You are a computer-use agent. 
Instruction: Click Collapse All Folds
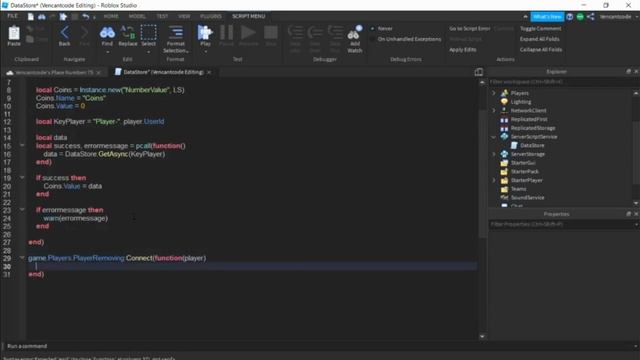541,50
